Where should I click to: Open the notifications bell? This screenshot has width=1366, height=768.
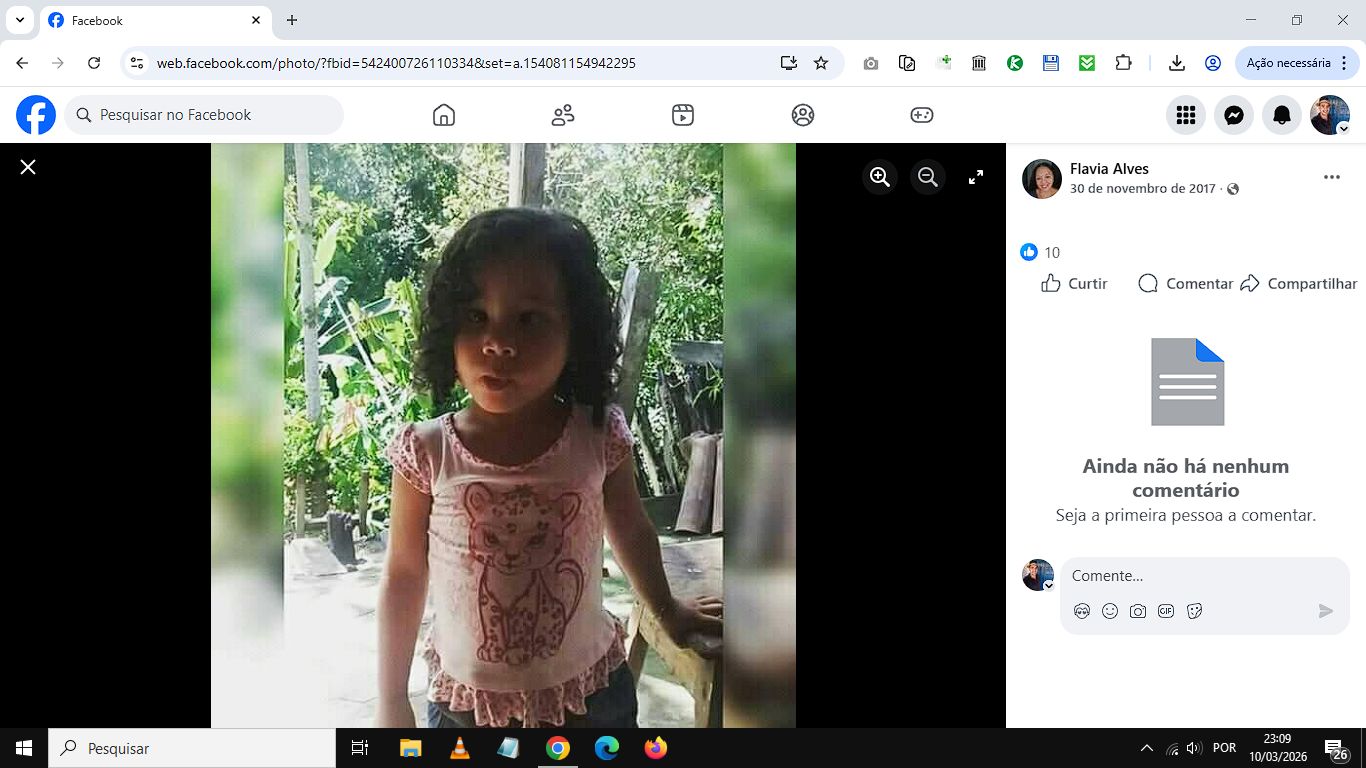click(x=1282, y=115)
